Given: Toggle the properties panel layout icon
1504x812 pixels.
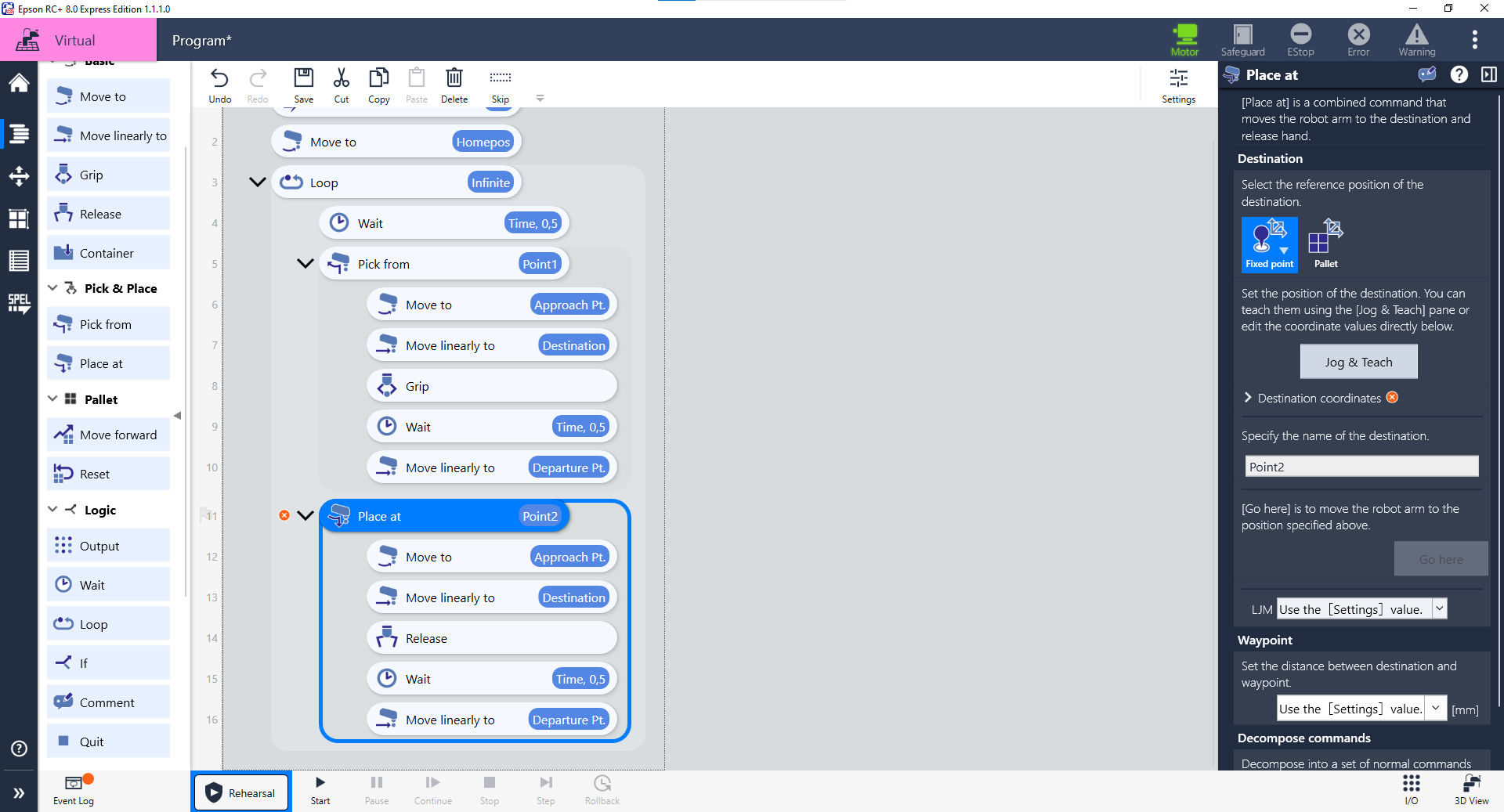Looking at the screenshot, I should tap(1489, 74).
